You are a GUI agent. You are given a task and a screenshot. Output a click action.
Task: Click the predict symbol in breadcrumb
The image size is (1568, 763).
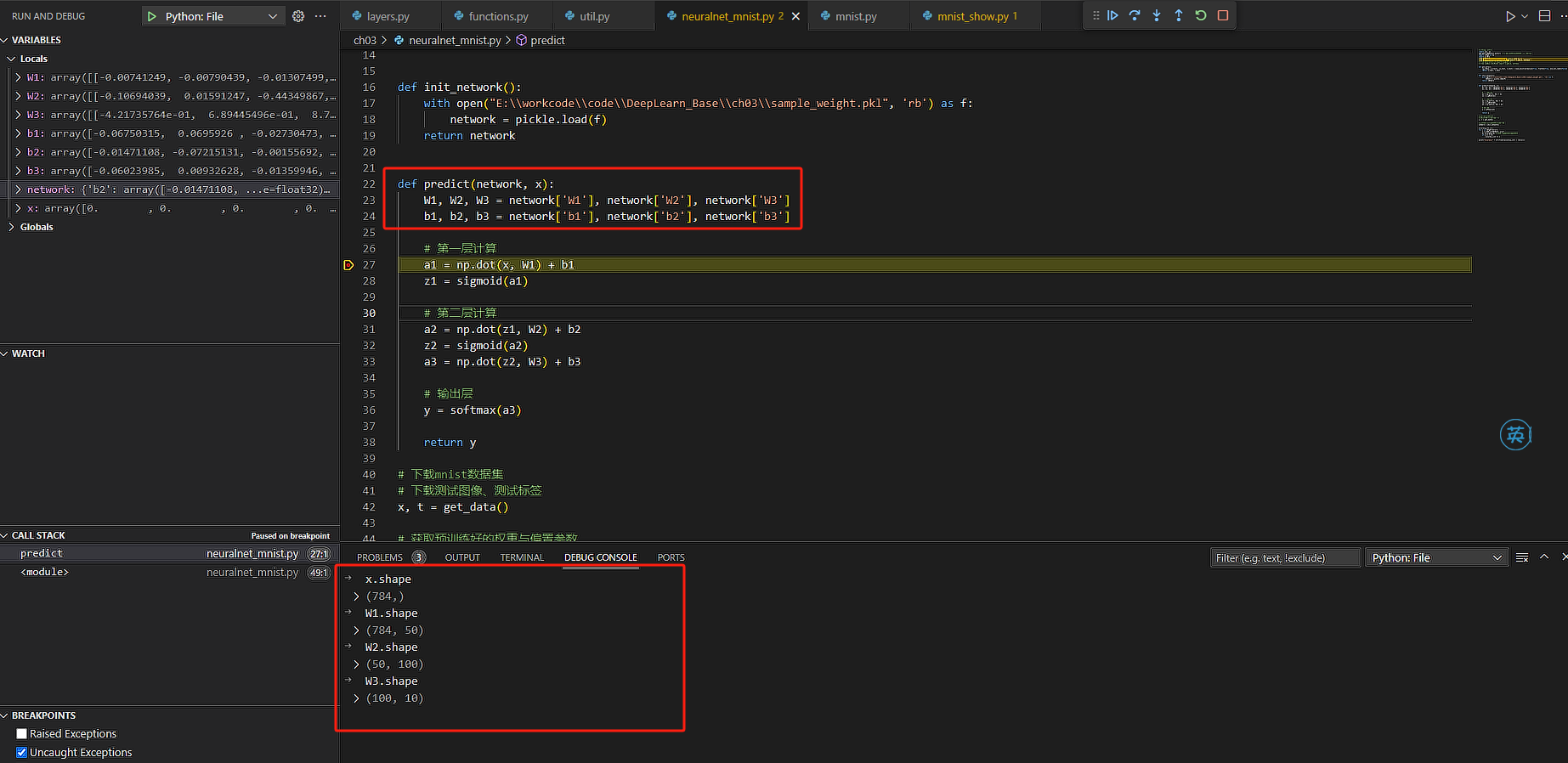[547, 40]
